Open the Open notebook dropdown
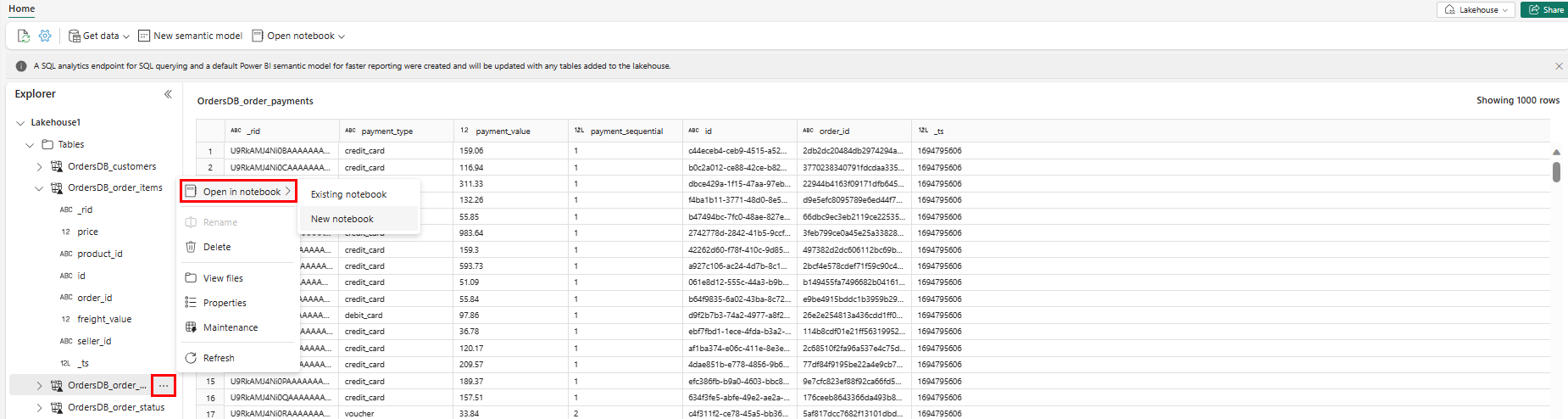Image resolution: width=1568 pixels, height=419 pixels. (x=299, y=36)
